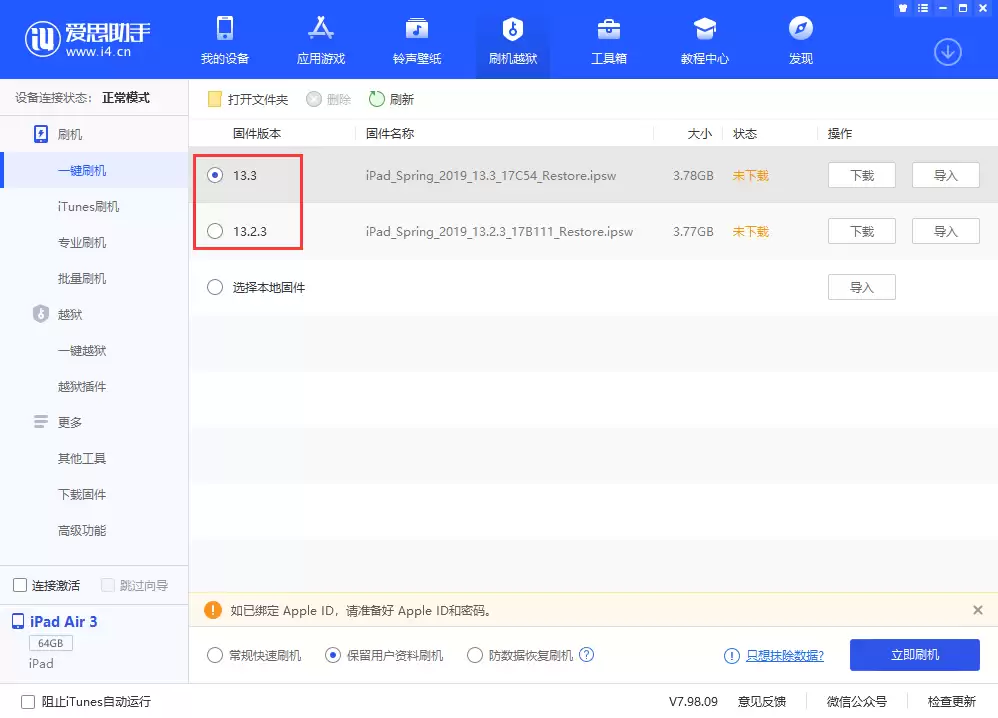Viewport: 998px width, 718px height.
Task: Click the 刷新 refresh icon
Action: point(377,99)
